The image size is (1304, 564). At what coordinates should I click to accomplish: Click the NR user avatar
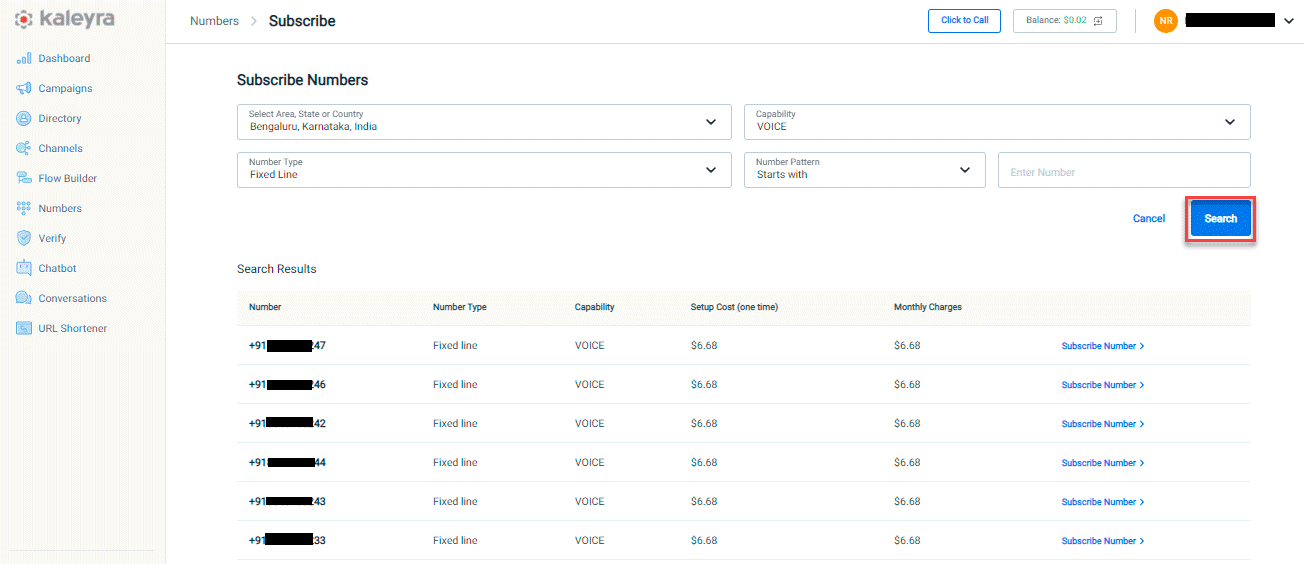tap(1165, 20)
